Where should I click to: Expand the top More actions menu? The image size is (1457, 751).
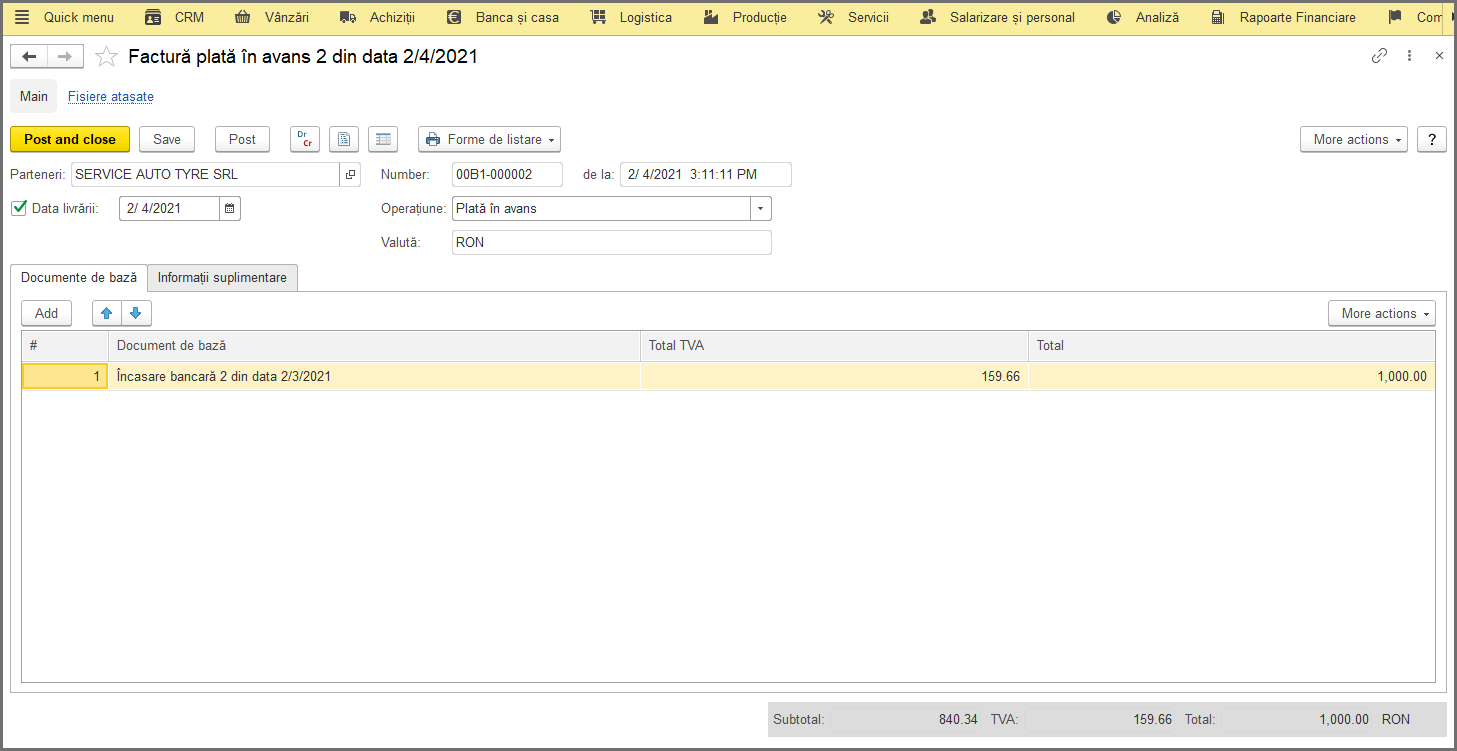coord(1353,139)
